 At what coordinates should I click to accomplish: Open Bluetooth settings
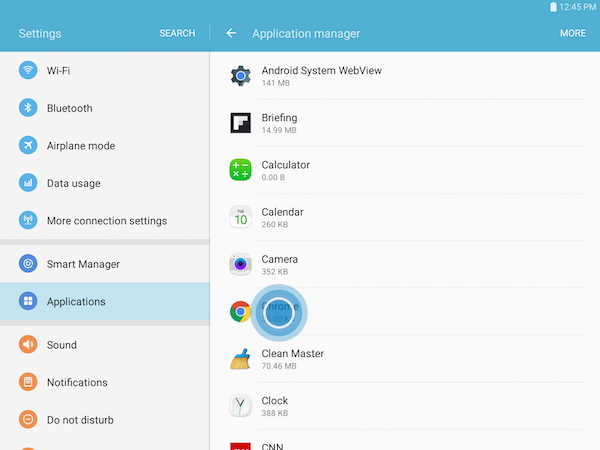point(105,108)
